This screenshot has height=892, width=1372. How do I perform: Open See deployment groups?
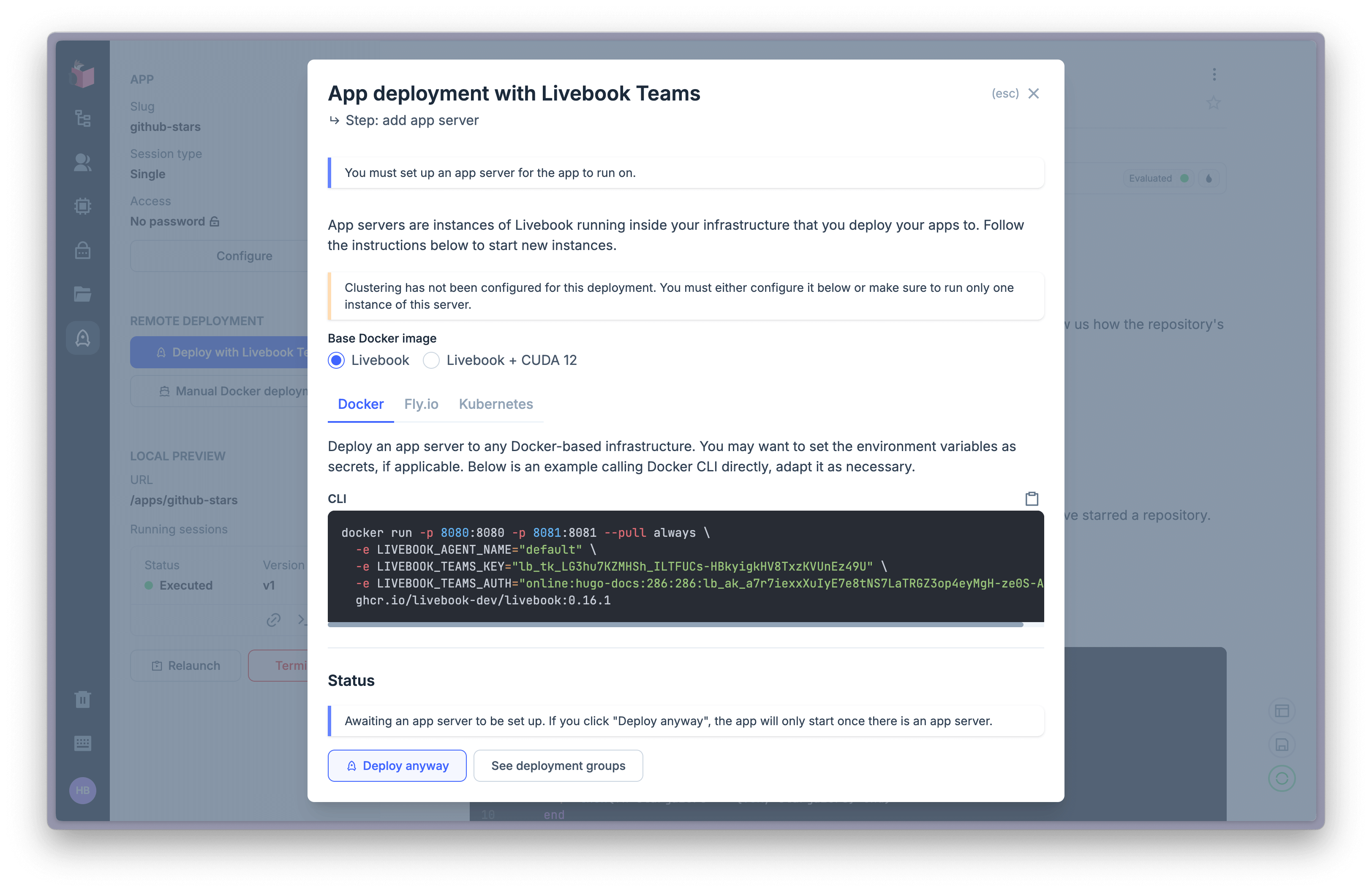point(558,765)
